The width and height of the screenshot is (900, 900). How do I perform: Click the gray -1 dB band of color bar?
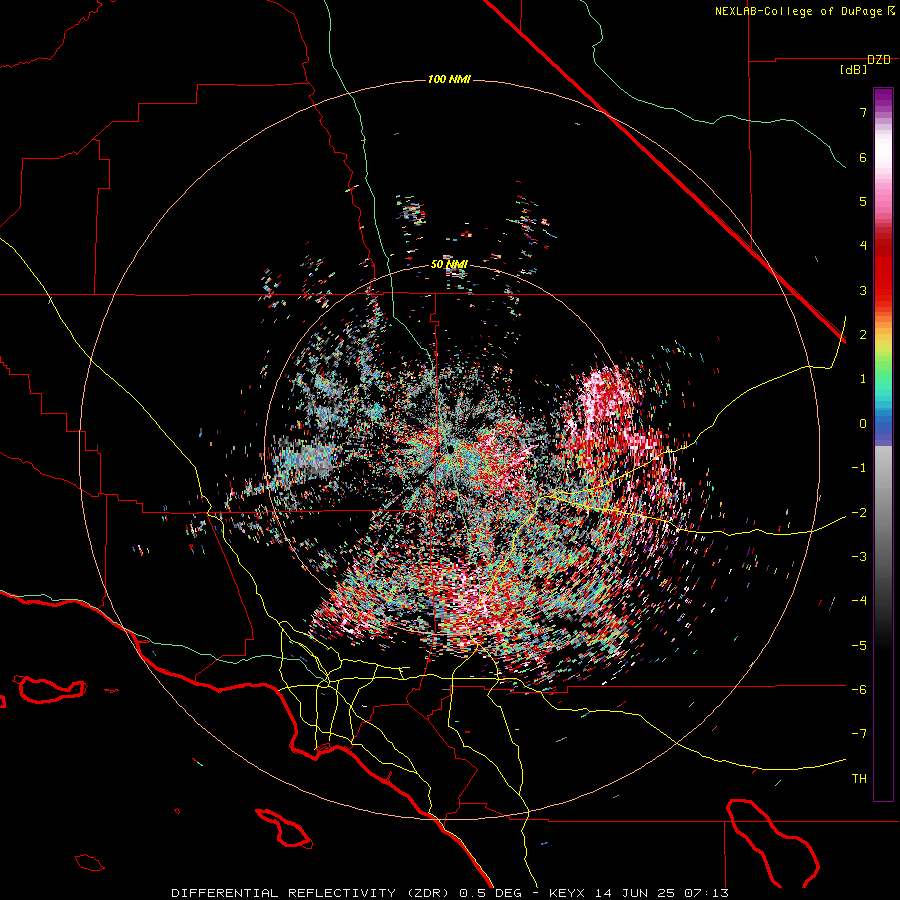883,468
